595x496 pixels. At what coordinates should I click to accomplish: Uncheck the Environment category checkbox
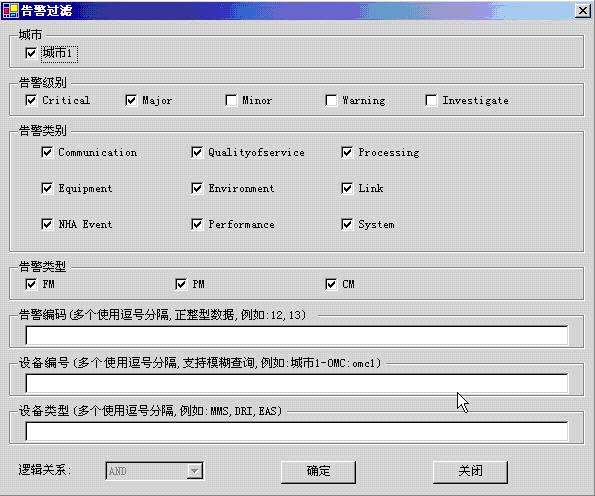197,188
